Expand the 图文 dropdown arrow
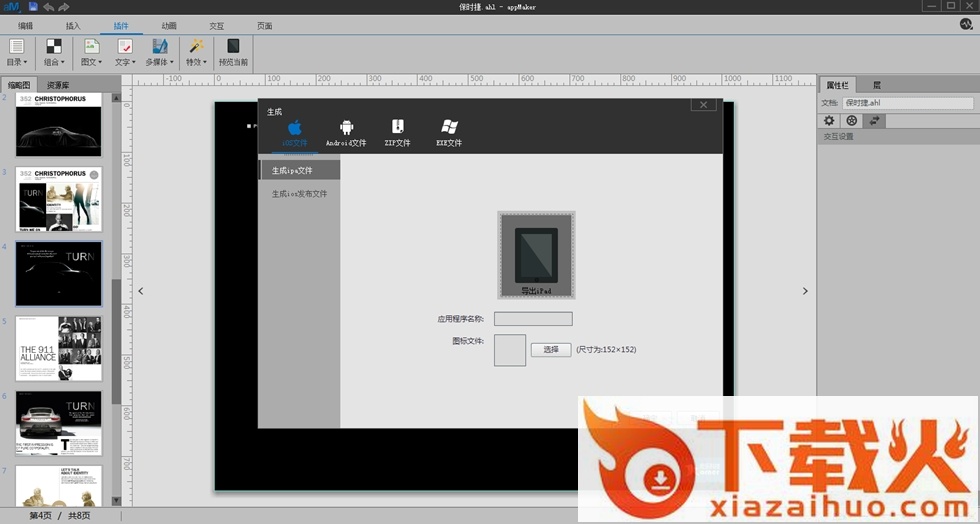This screenshot has height=524, width=980. pos(100,63)
